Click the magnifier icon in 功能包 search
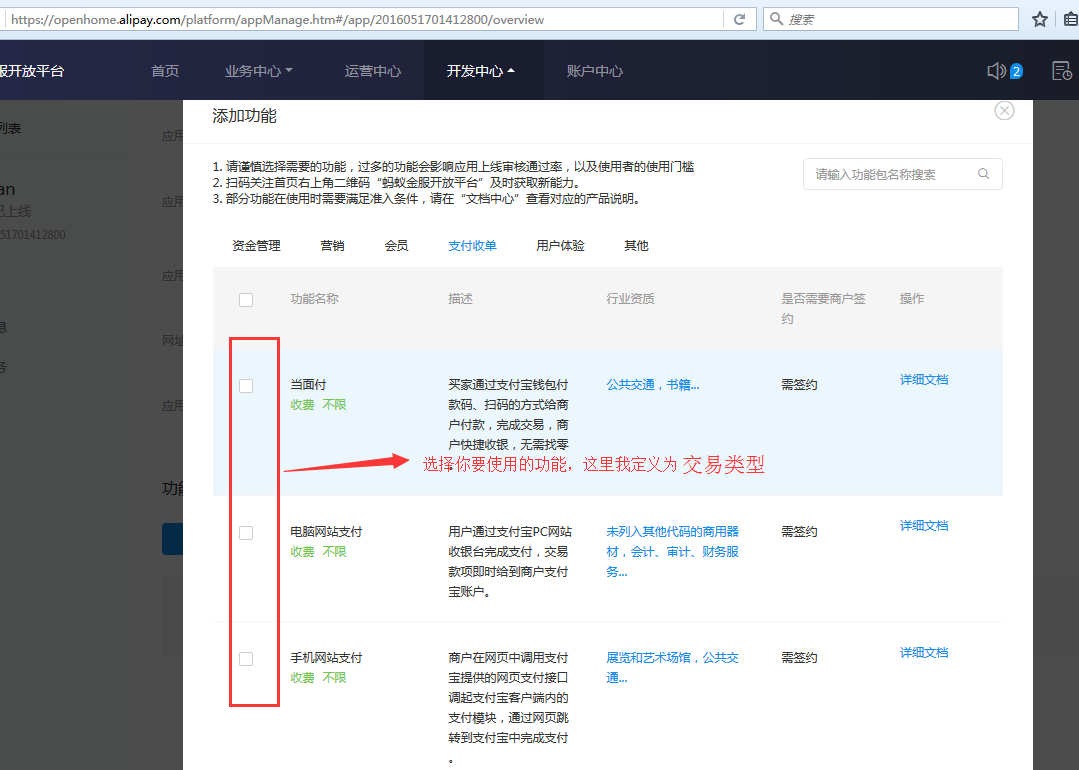Viewport: 1079px width, 770px height. [983, 174]
